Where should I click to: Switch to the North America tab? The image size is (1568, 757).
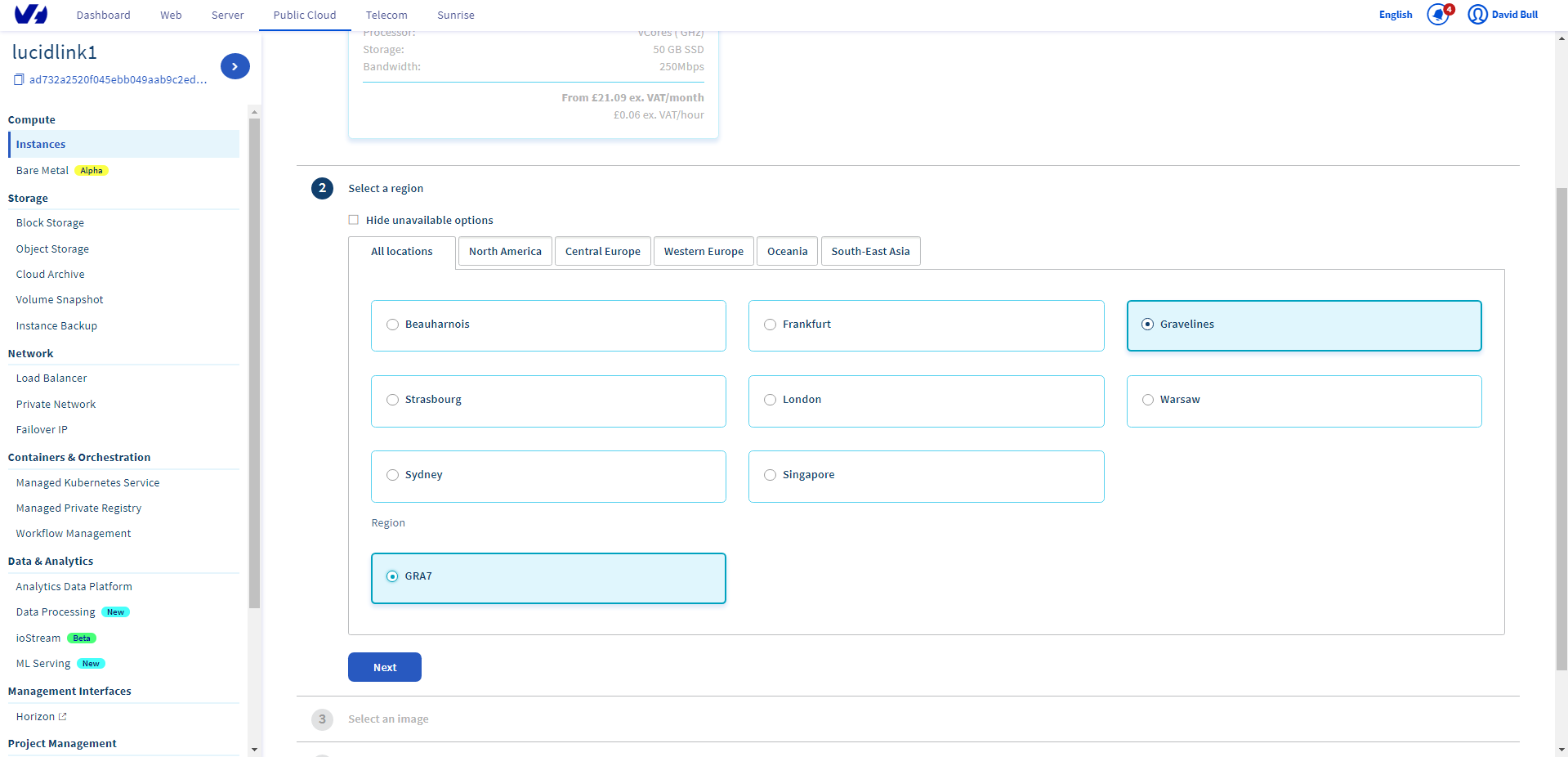(x=505, y=252)
